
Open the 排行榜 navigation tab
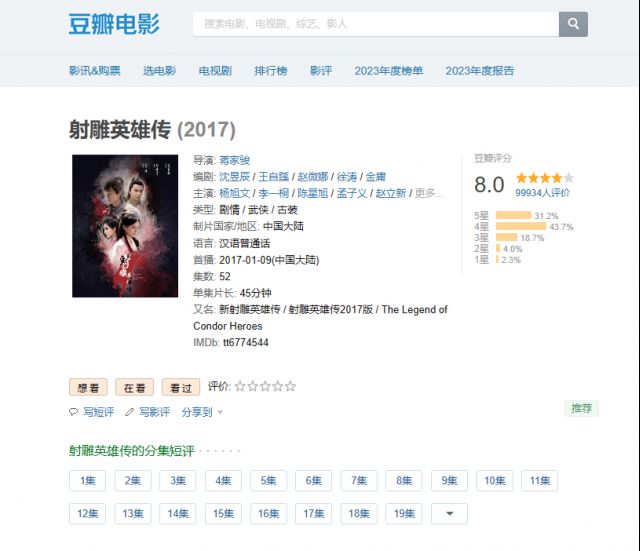pyautogui.click(x=271, y=71)
